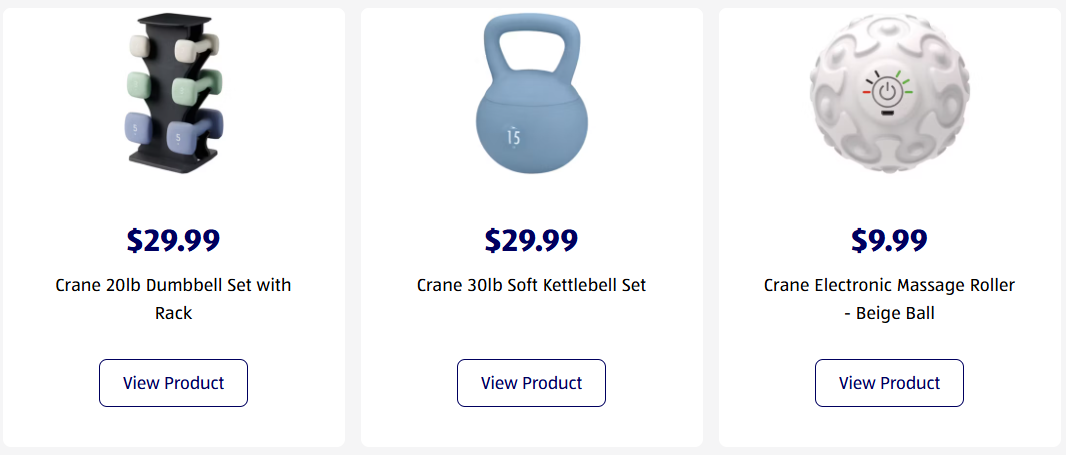This screenshot has width=1066, height=455.
Task: Click the $9.99 massage roller price
Action: tap(889, 241)
